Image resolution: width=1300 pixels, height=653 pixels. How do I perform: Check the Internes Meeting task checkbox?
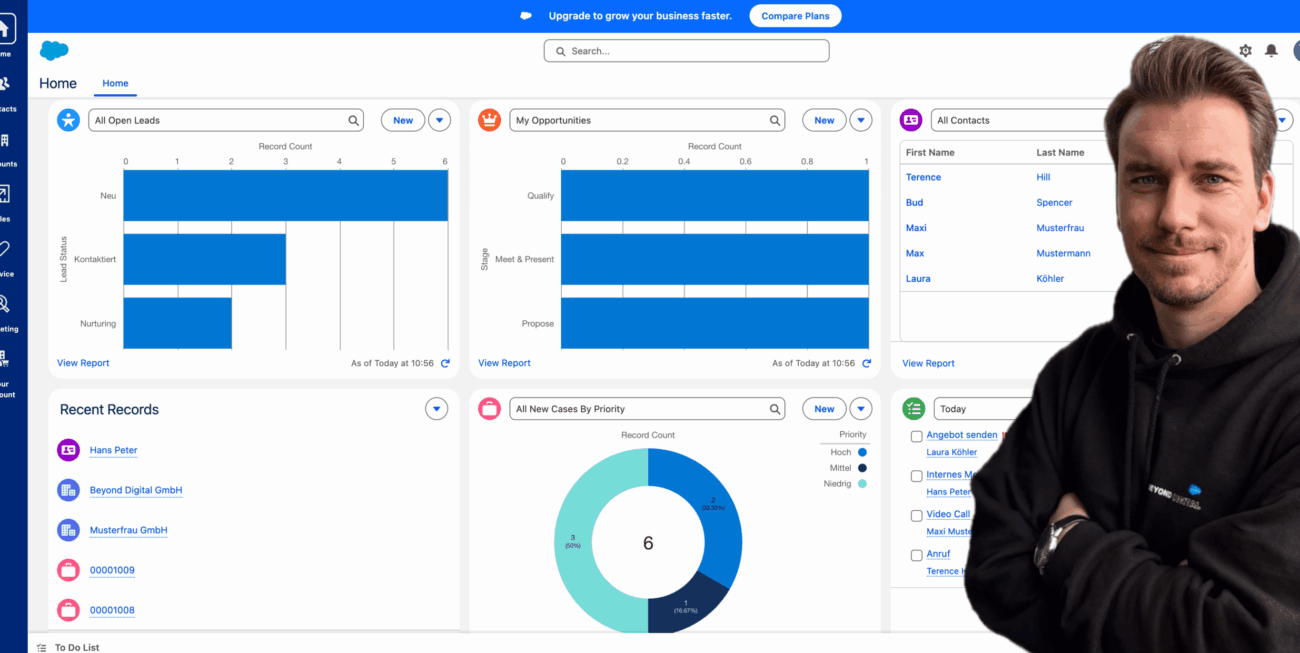point(916,476)
